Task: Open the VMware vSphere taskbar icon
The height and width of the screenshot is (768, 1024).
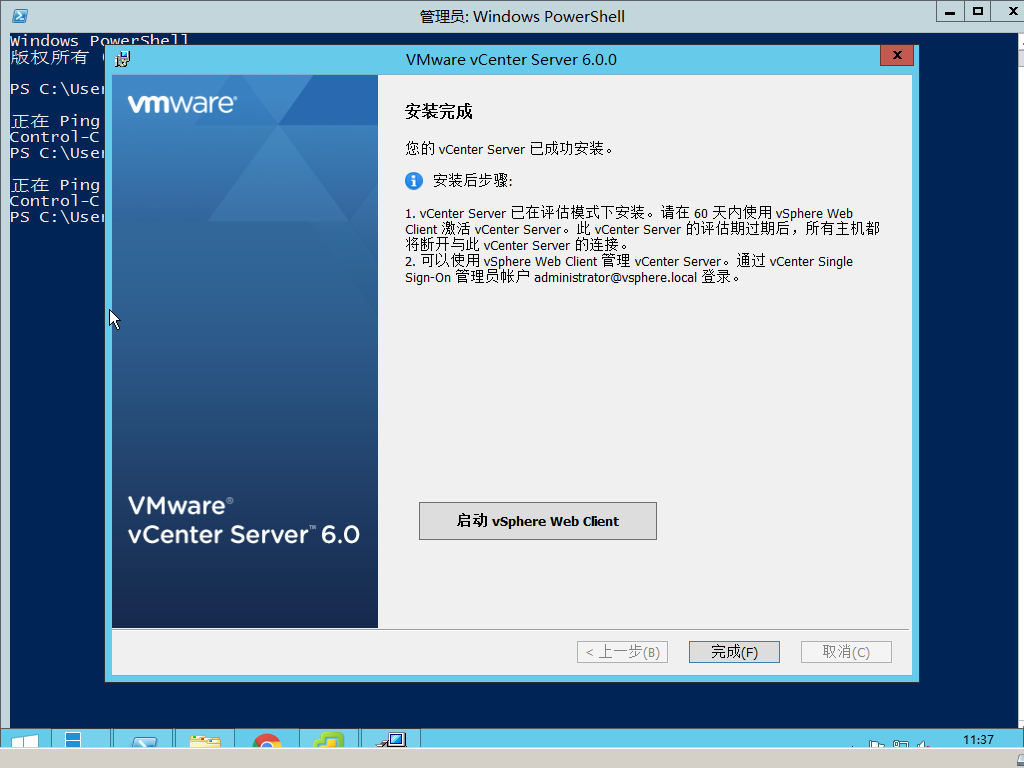Action: pyautogui.click(x=328, y=741)
